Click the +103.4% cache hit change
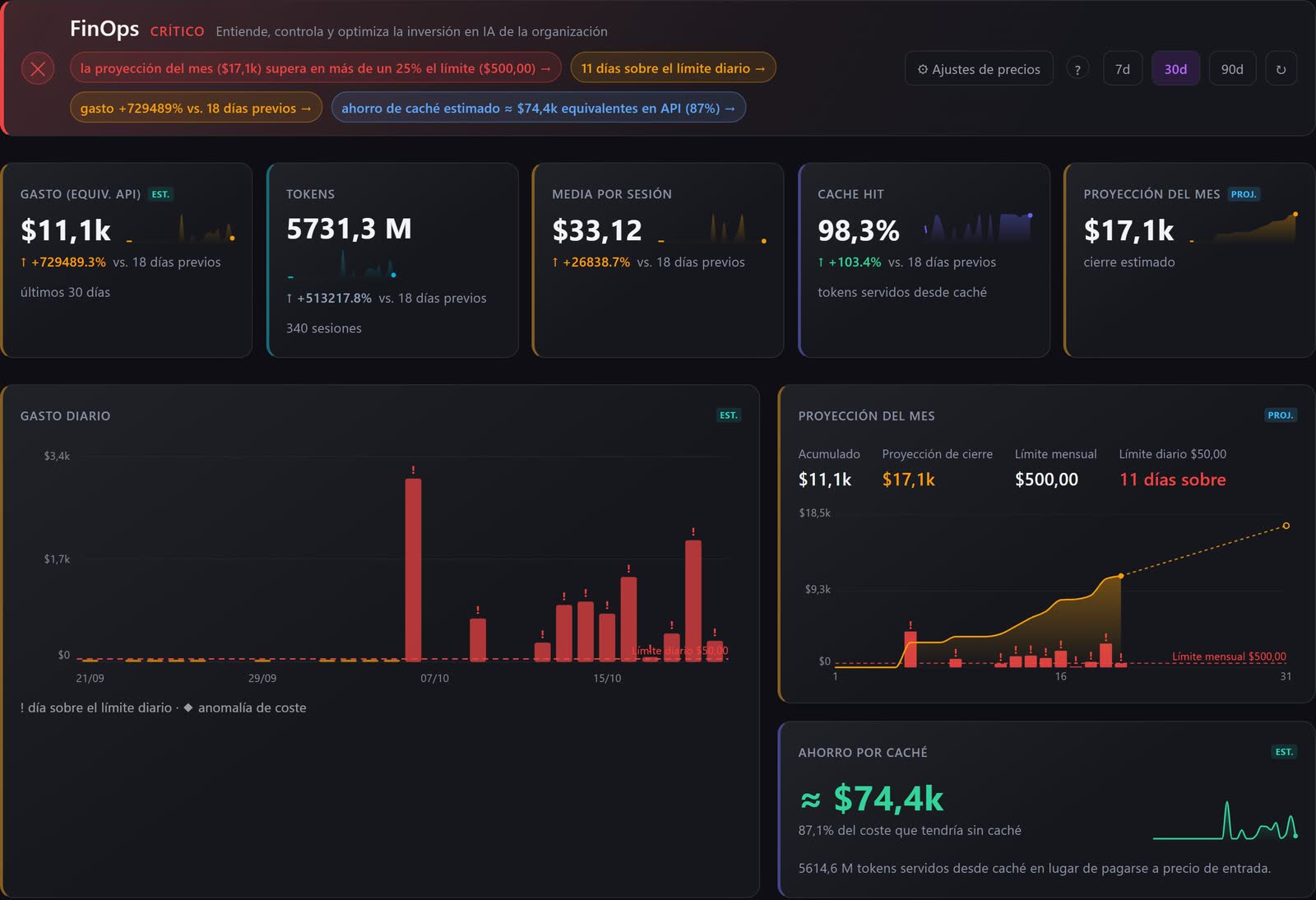 [x=849, y=262]
